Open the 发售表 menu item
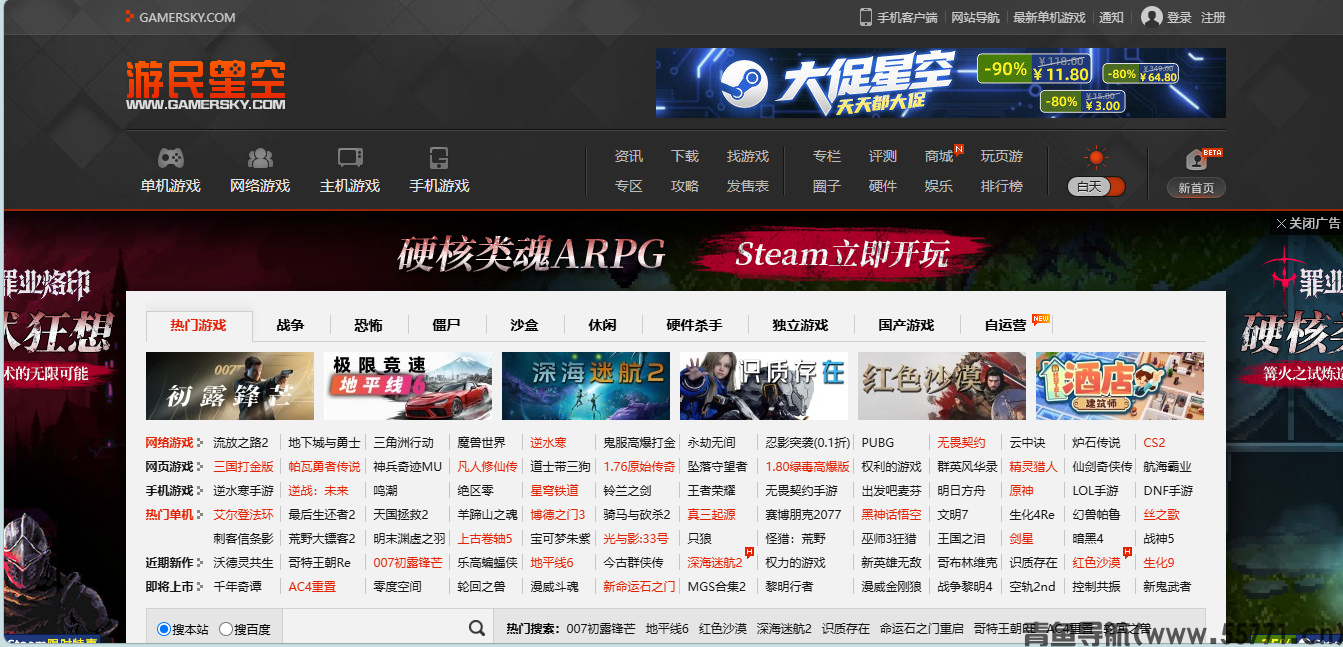Viewport: 1343px width, 647px height. coord(748,186)
